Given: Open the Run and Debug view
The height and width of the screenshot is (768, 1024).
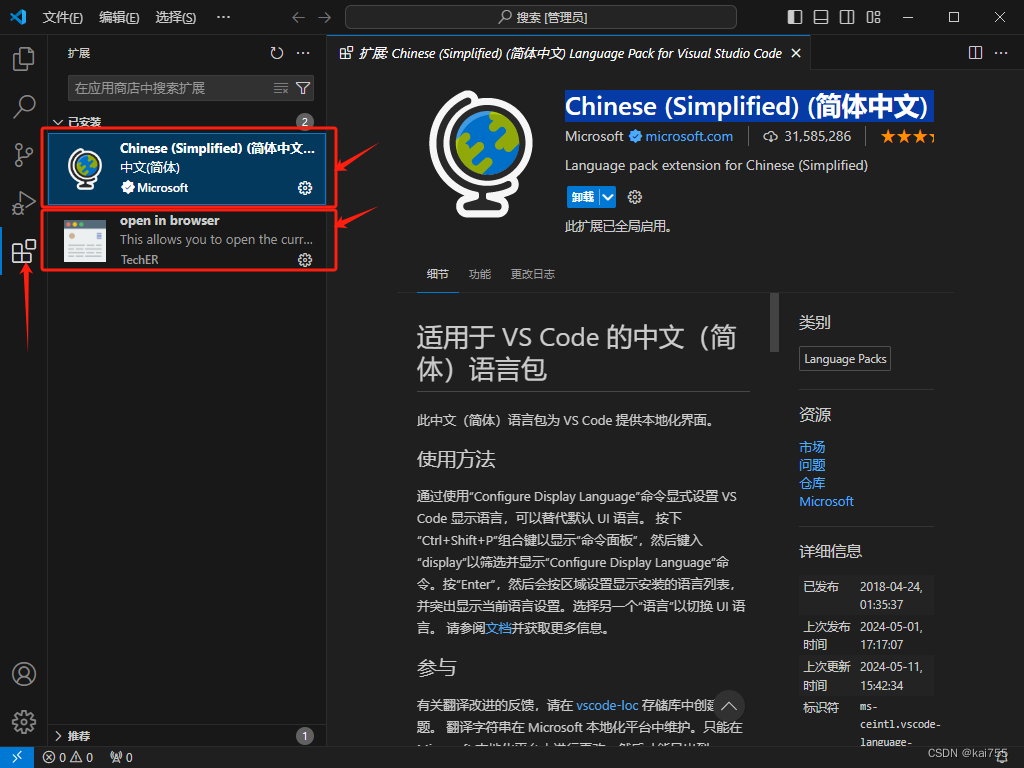Looking at the screenshot, I should [24, 203].
